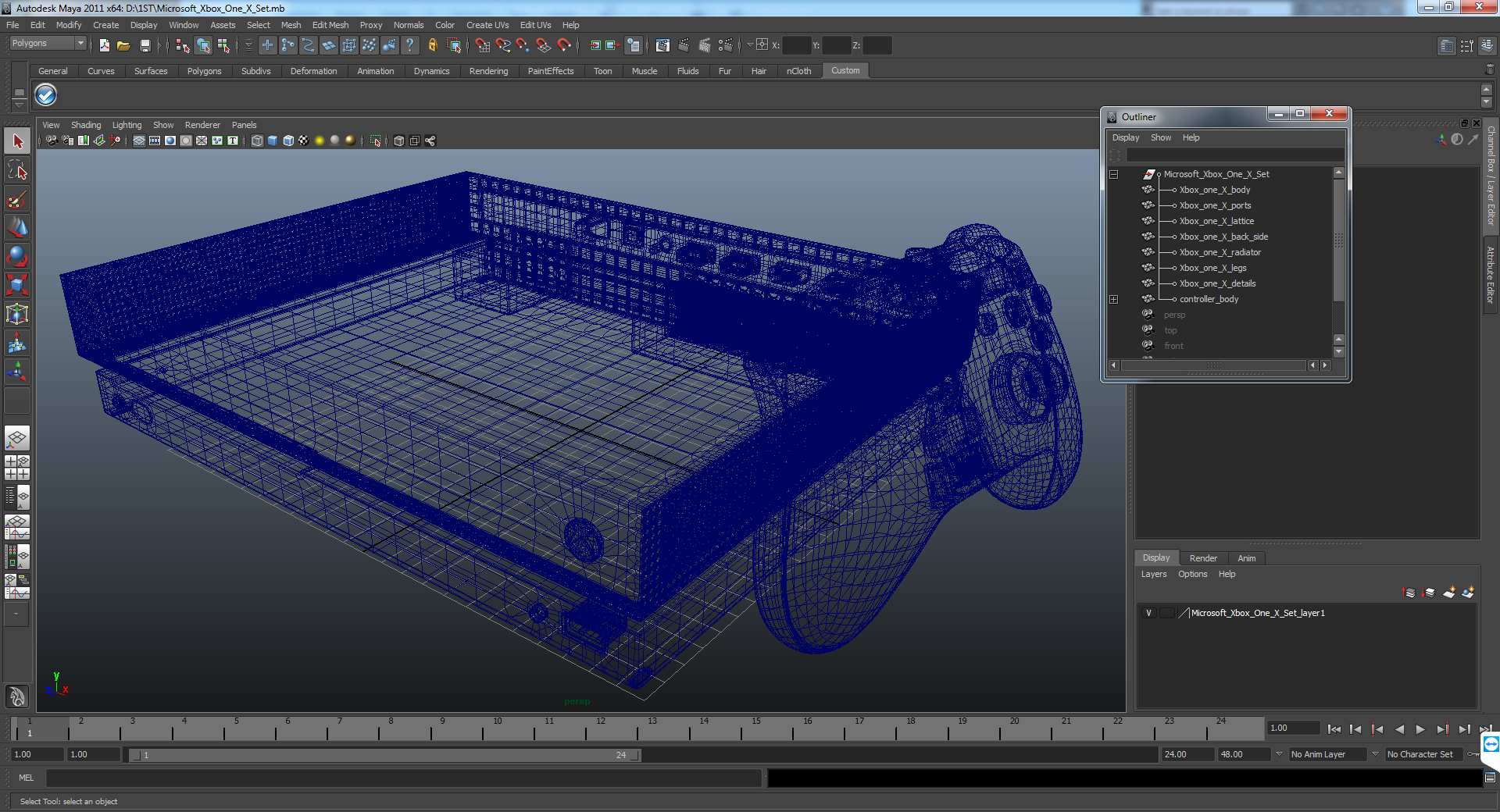Toggle the viewport grid display icon
Image resolution: width=1500 pixels, height=812 pixels.
coord(139,141)
